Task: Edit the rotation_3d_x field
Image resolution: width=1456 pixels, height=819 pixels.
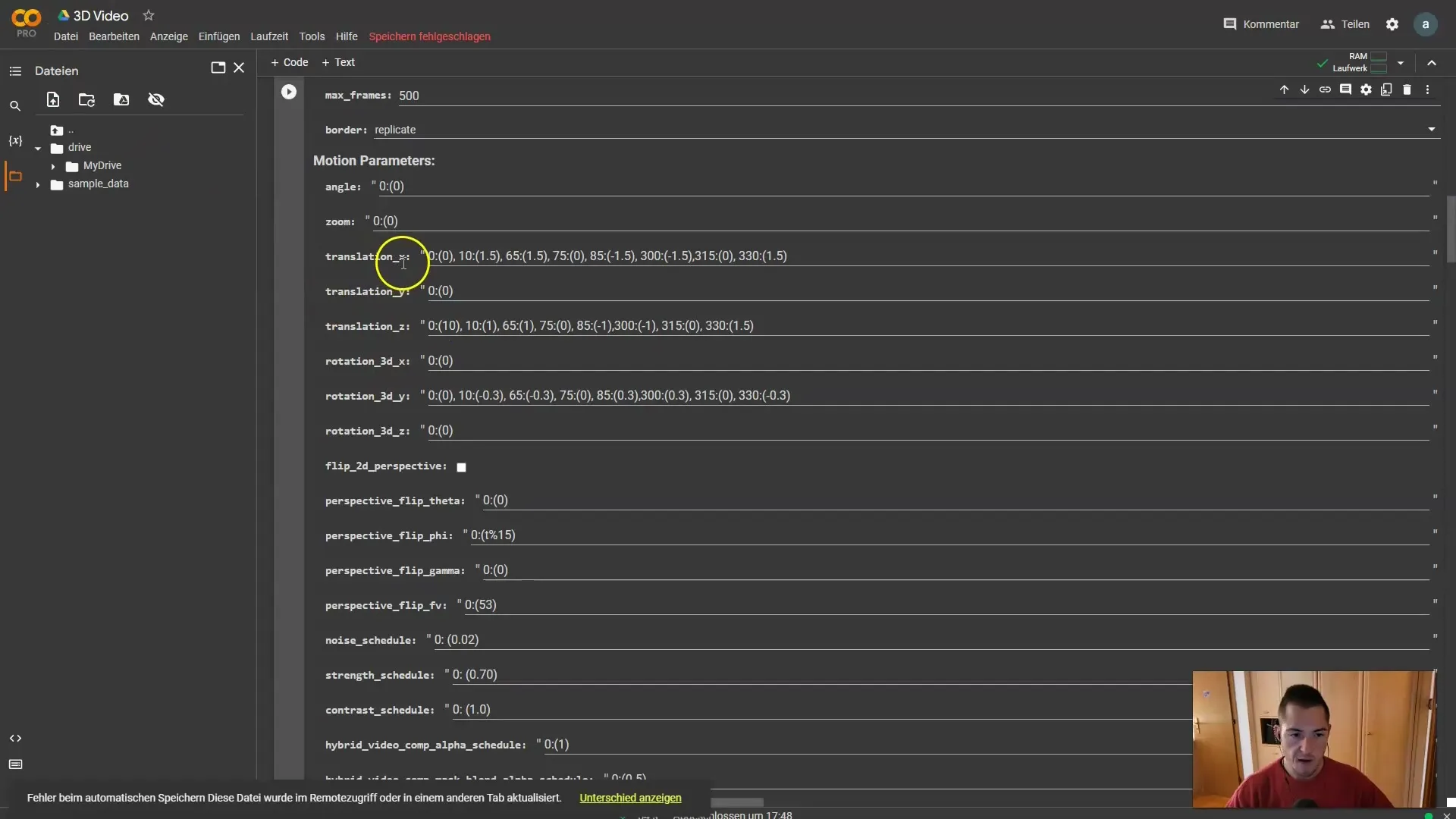Action: (928, 361)
